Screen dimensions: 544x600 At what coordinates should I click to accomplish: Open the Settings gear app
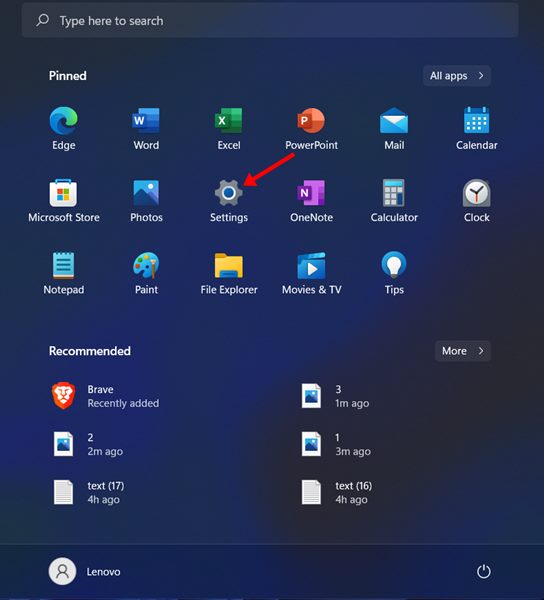click(x=228, y=201)
